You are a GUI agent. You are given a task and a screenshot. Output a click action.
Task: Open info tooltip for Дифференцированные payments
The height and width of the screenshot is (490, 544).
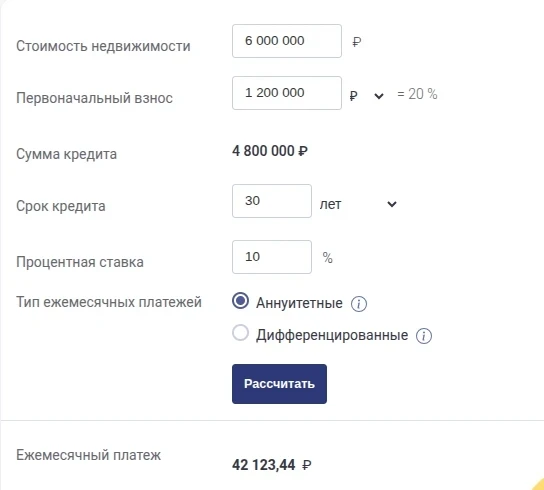point(424,336)
